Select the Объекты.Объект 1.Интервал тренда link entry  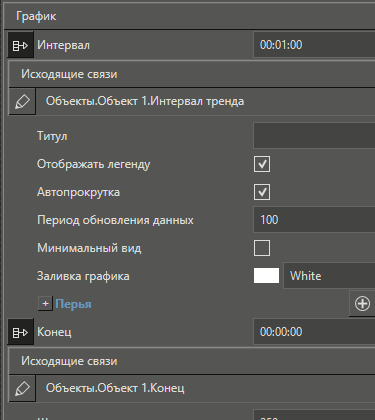pos(205,101)
